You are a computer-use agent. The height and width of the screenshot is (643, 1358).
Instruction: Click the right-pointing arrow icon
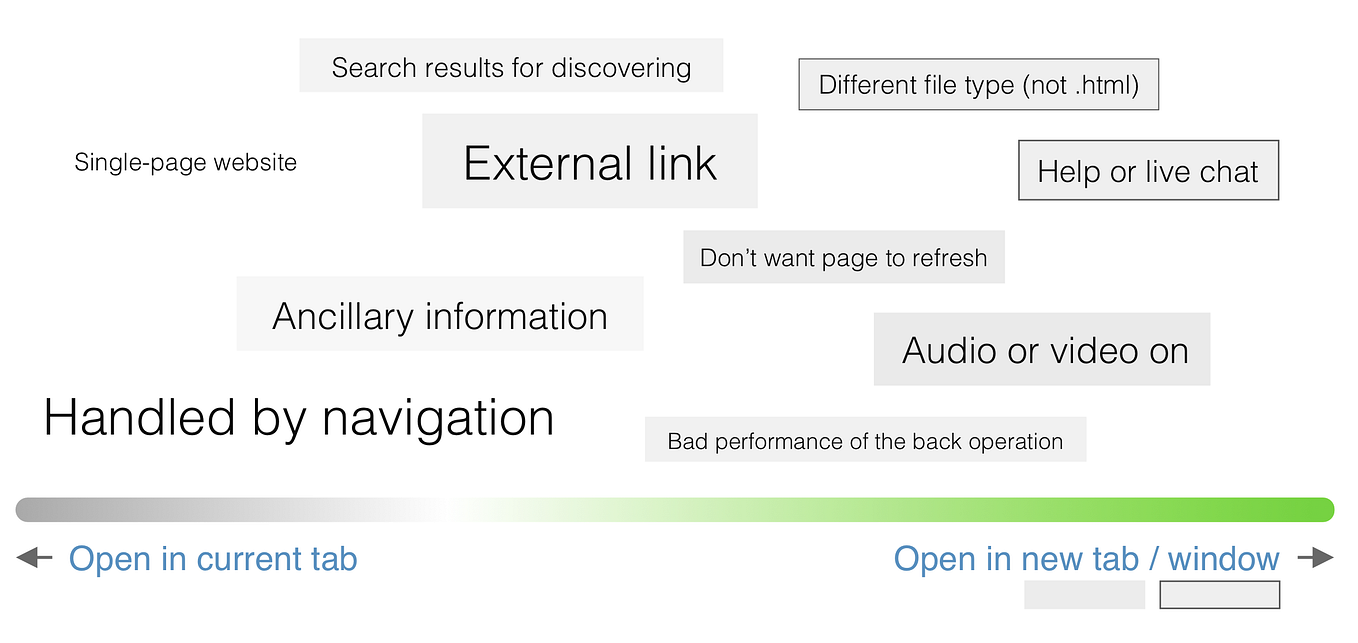tap(1316, 558)
